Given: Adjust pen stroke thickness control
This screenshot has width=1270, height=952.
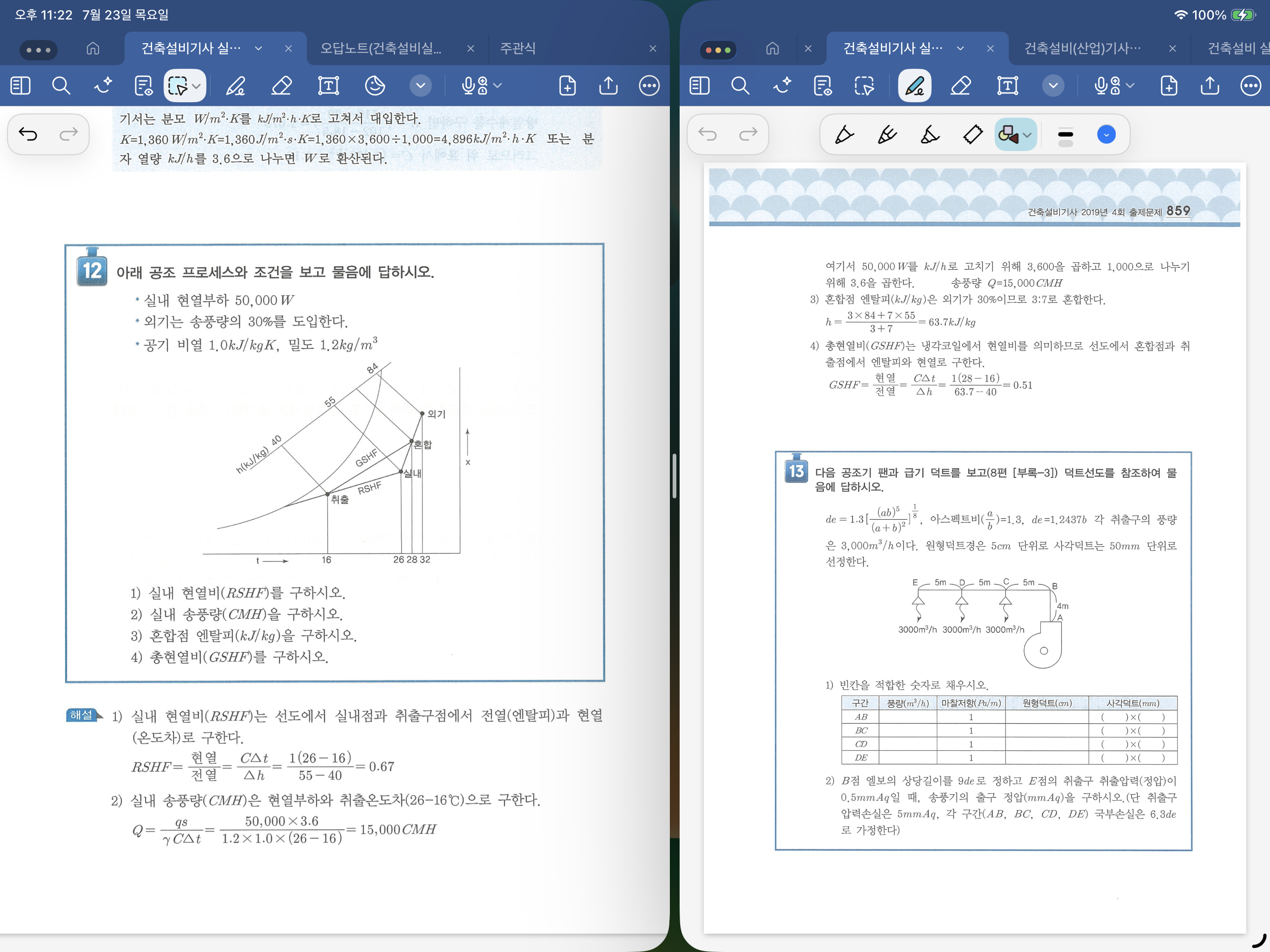Looking at the screenshot, I should click(1065, 137).
